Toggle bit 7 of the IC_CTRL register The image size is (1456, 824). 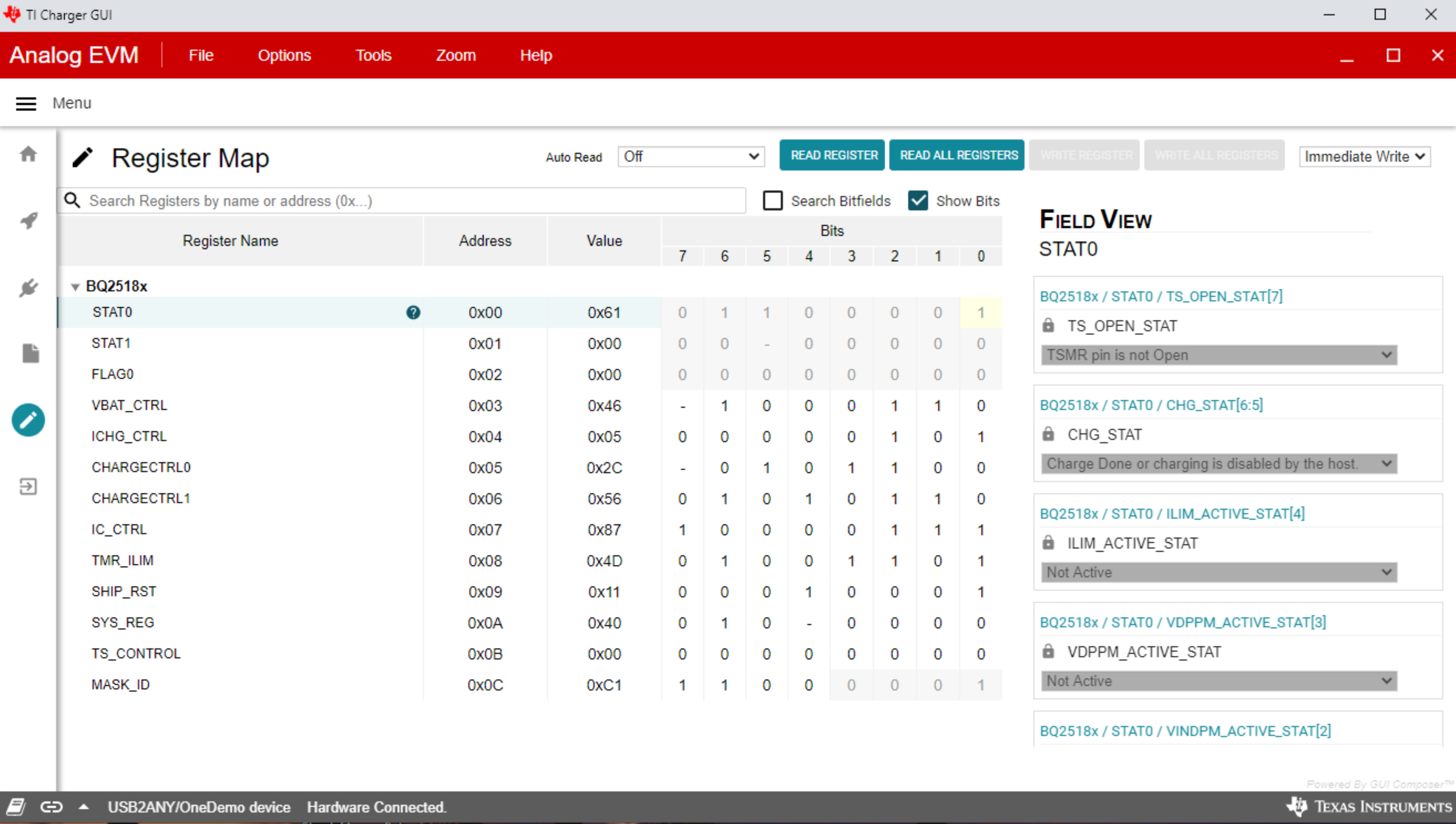coord(683,530)
